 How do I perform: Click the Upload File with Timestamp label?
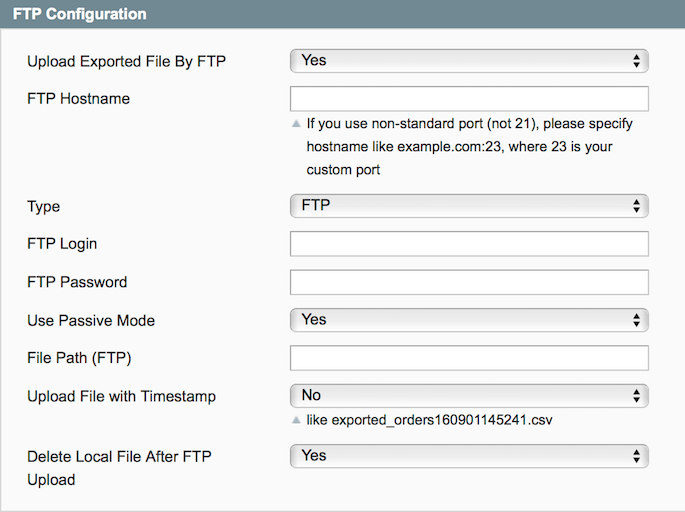pos(121,396)
